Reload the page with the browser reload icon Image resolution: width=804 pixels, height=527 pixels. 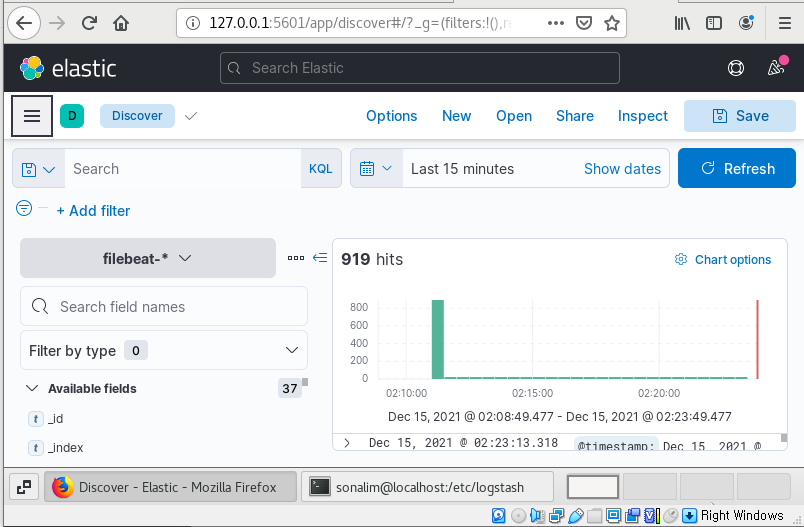tap(89, 23)
